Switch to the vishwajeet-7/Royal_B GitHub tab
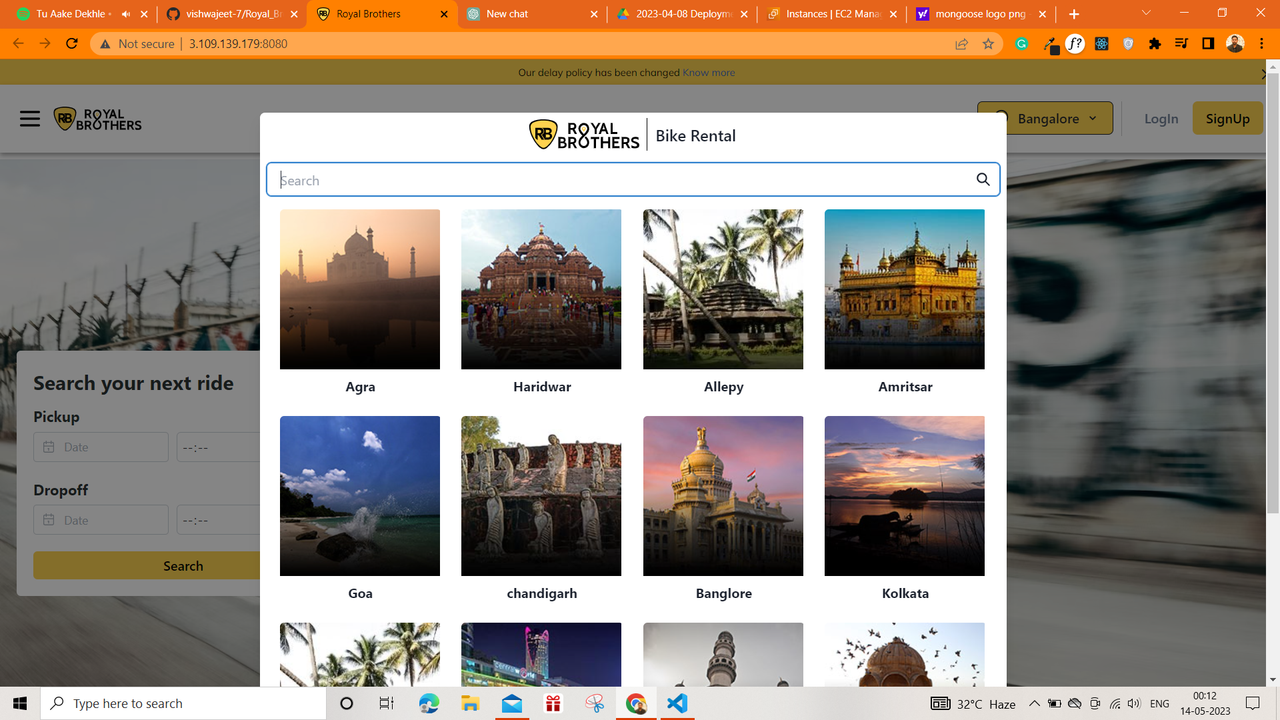 (230, 14)
